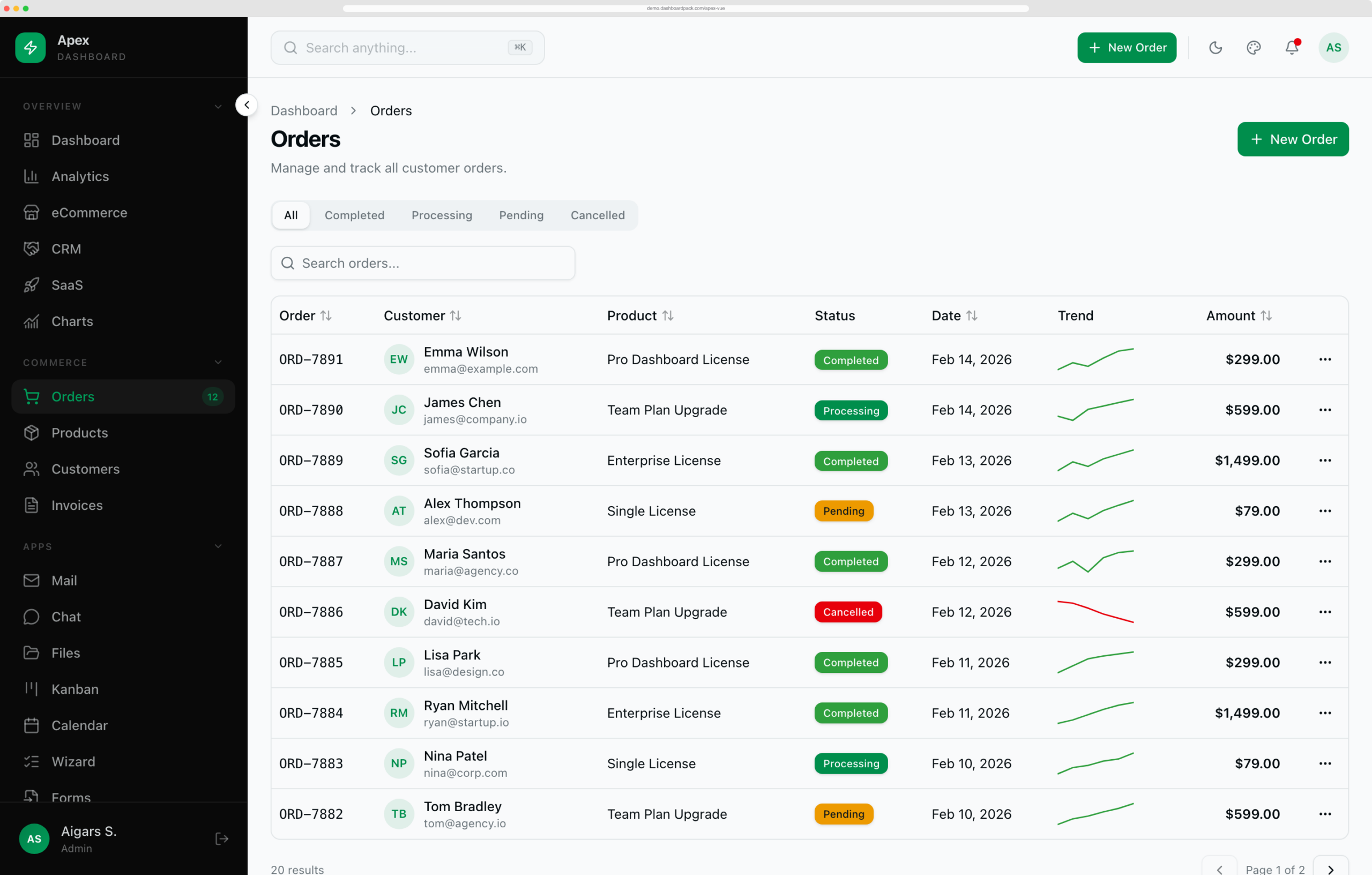
Task: Click Emma Wilson's EW avatar
Action: (x=399, y=359)
